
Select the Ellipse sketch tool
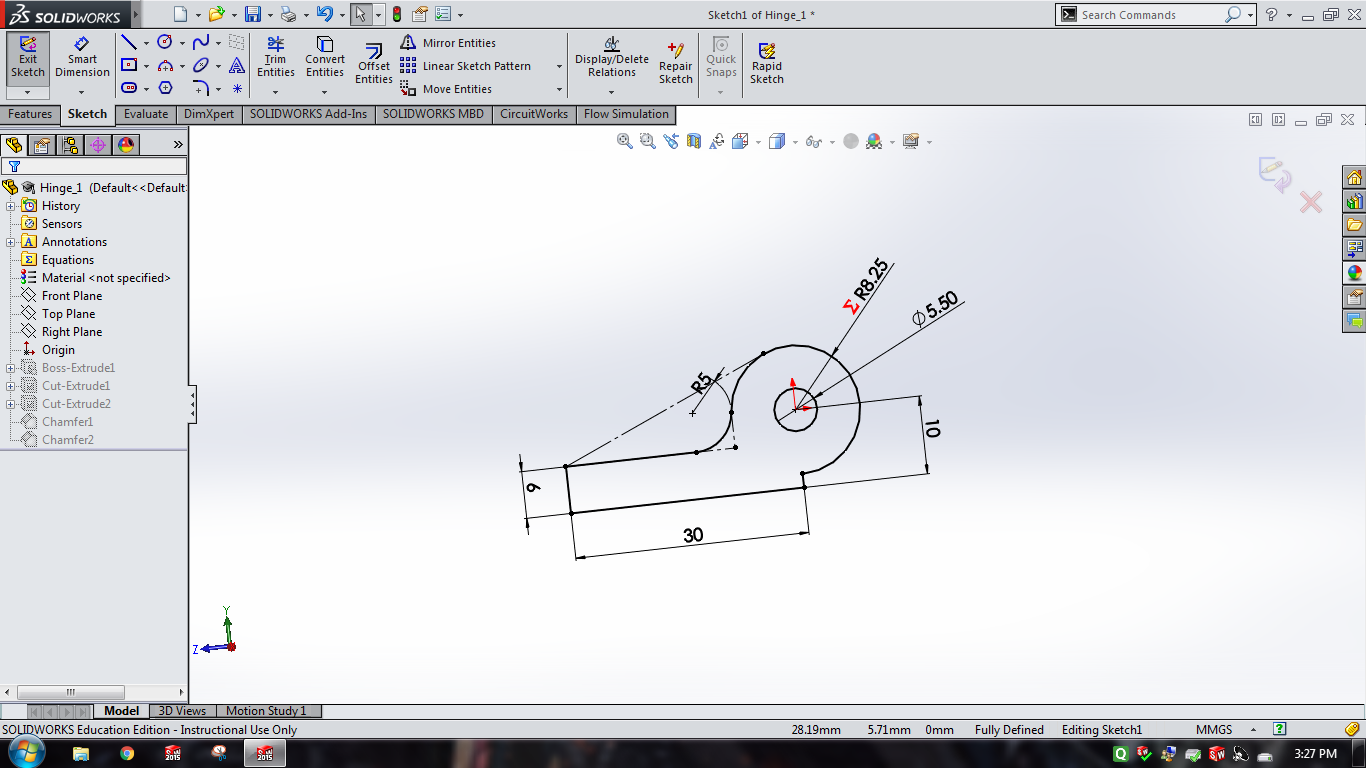(x=201, y=65)
